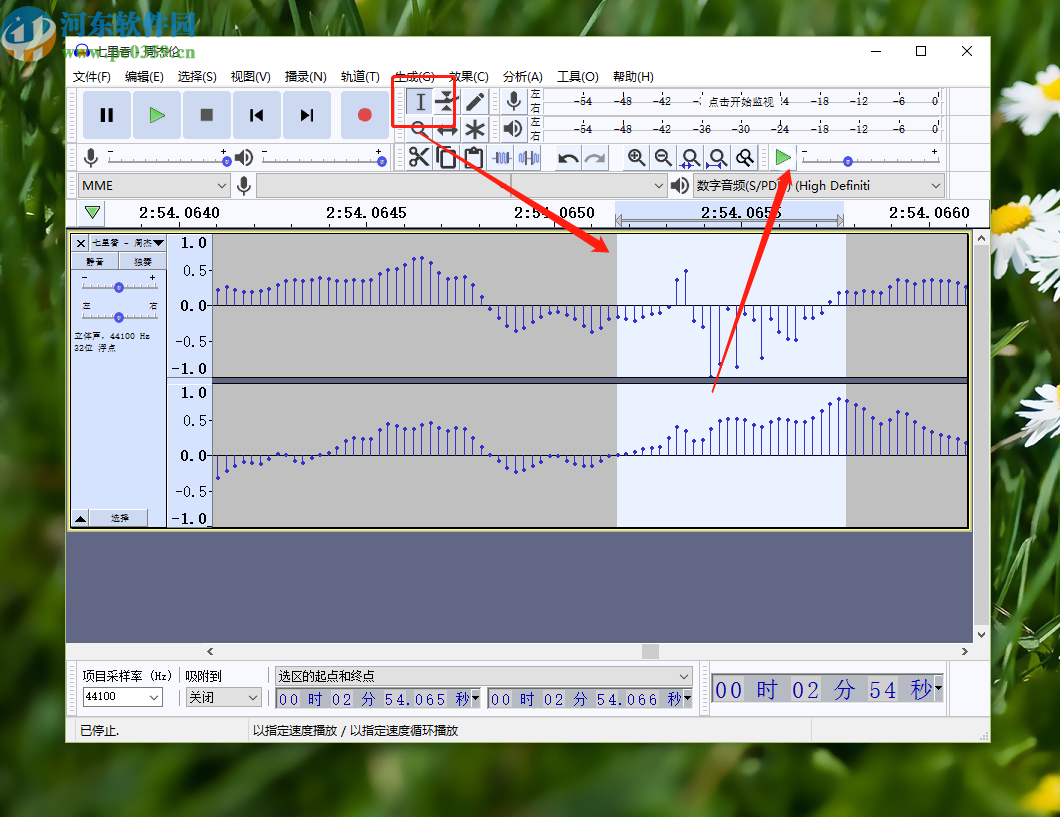Solo the track using 独奏 button
Screen dimensions: 1060x817
(x=143, y=262)
